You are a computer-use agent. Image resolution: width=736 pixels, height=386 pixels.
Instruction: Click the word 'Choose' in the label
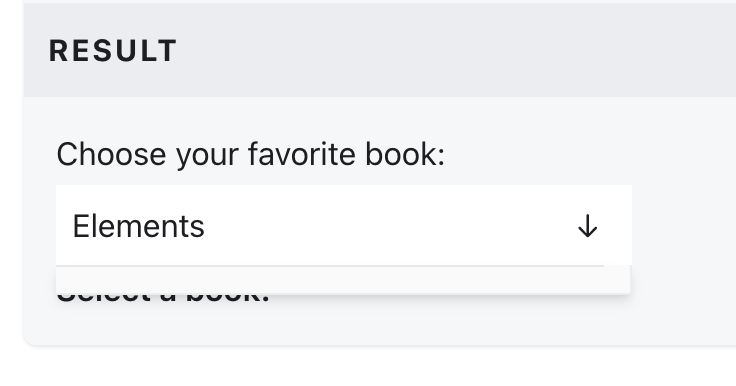[111, 154]
